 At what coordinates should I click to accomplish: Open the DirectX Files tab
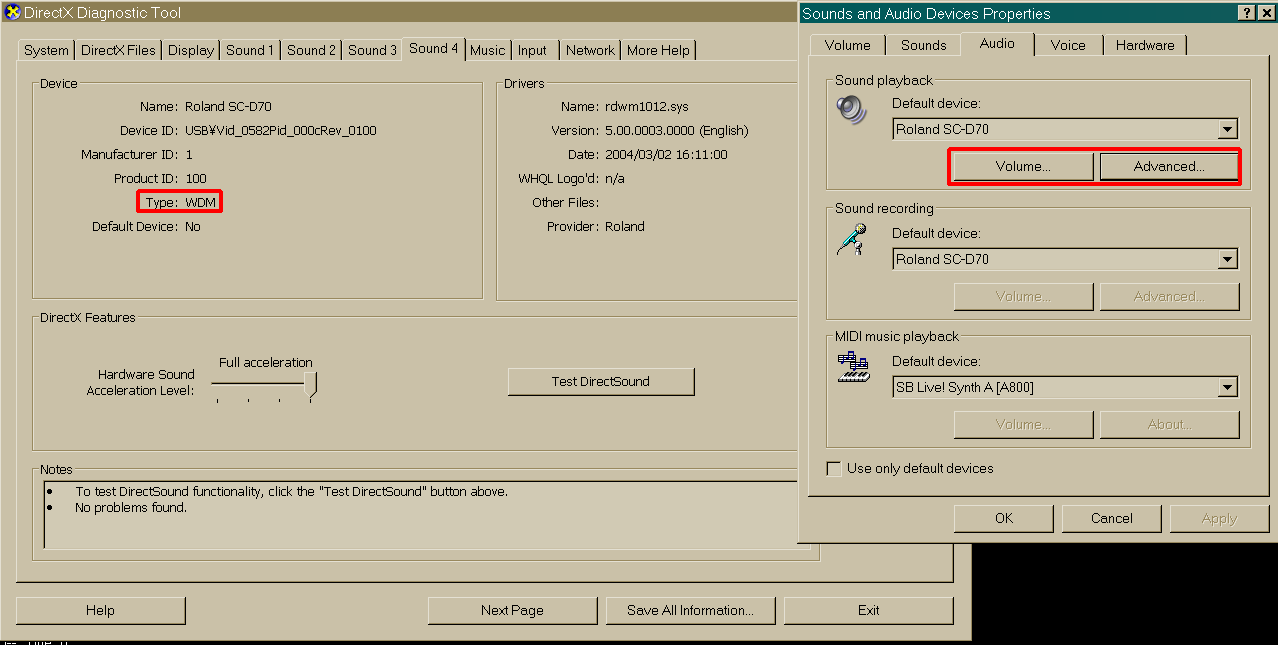[118, 50]
